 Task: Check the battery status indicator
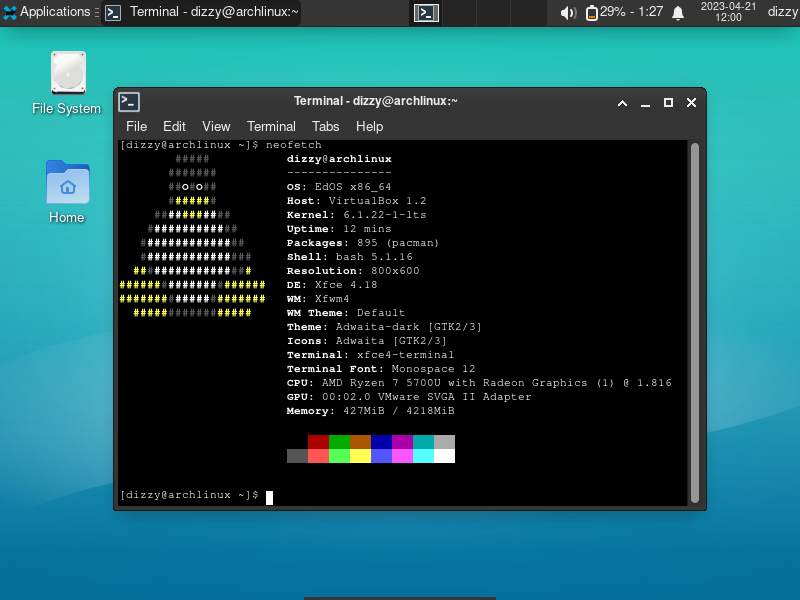pyautogui.click(x=624, y=12)
